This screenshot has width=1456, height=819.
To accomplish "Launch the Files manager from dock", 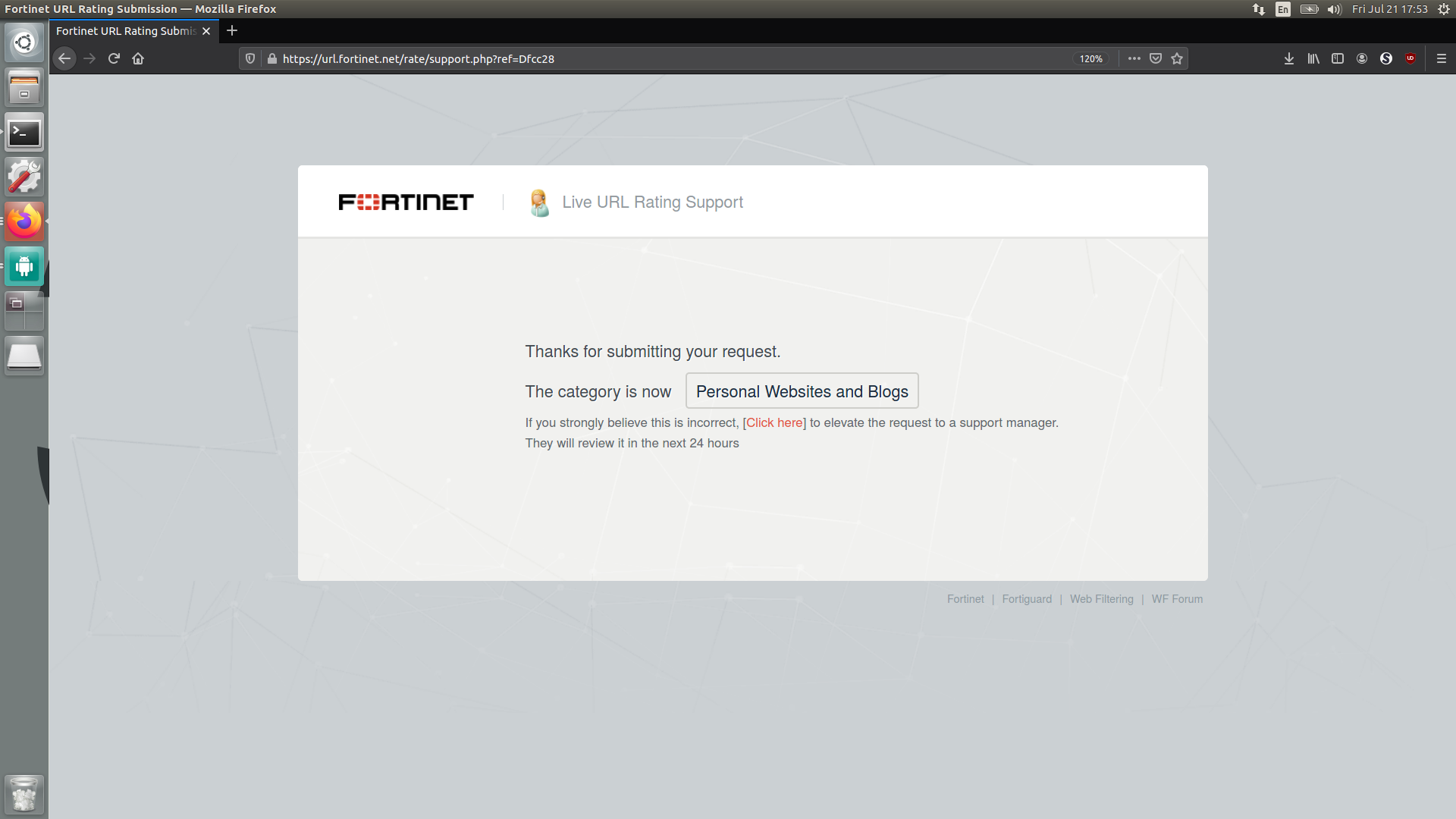I will tap(24, 87).
